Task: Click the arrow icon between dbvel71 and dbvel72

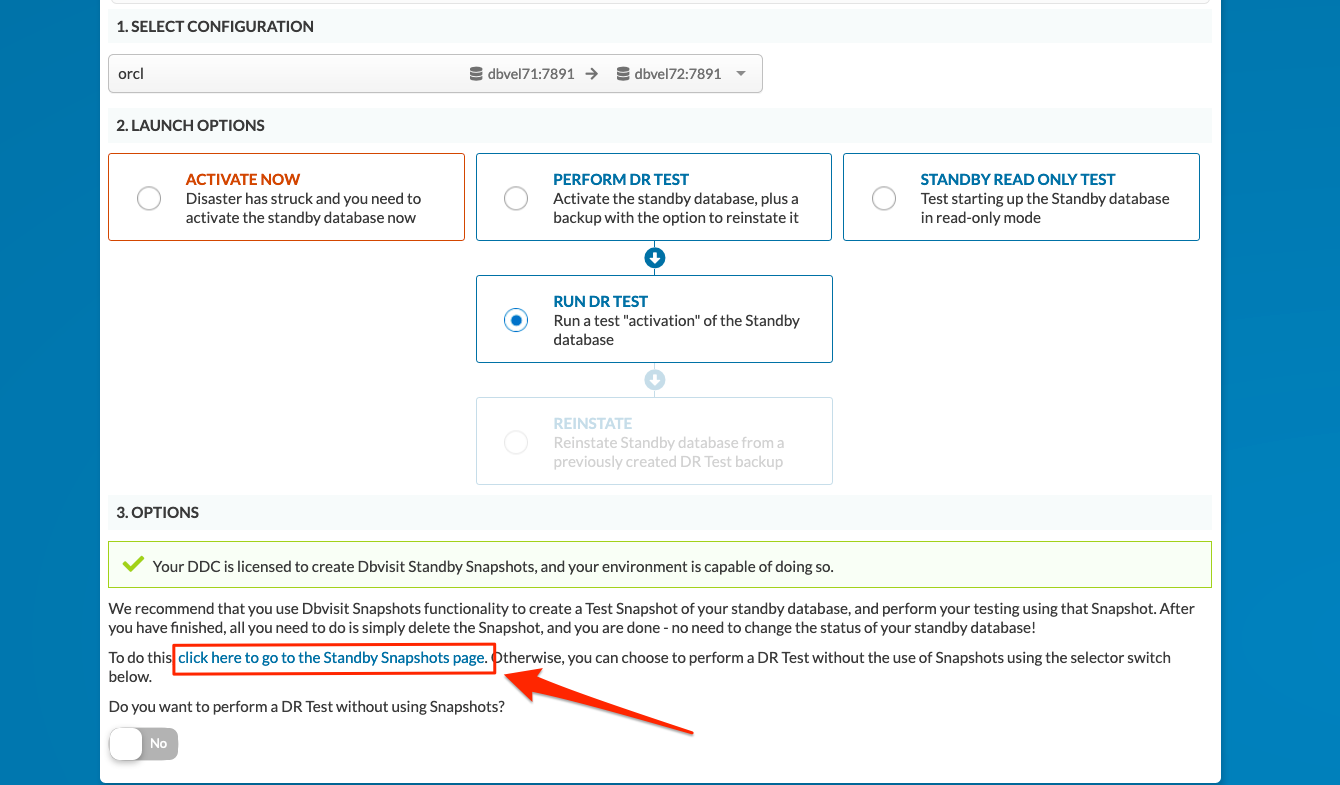Action: coord(592,74)
